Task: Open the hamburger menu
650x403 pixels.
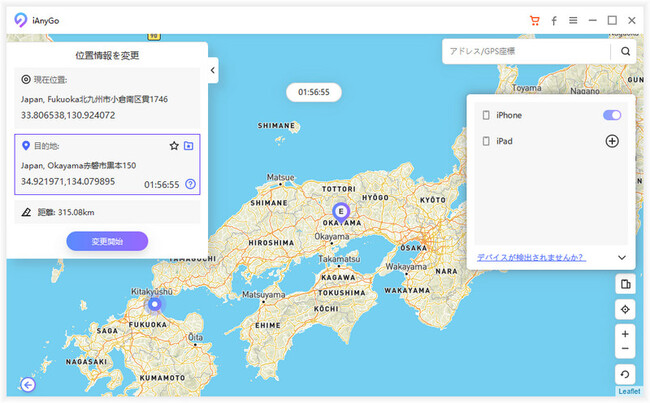Action: [x=573, y=20]
